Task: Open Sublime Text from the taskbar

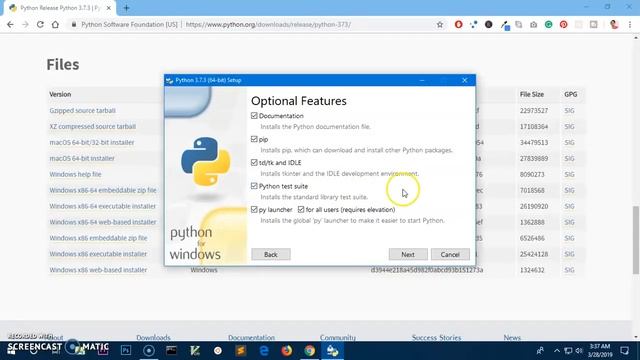Action: (241, 351)
